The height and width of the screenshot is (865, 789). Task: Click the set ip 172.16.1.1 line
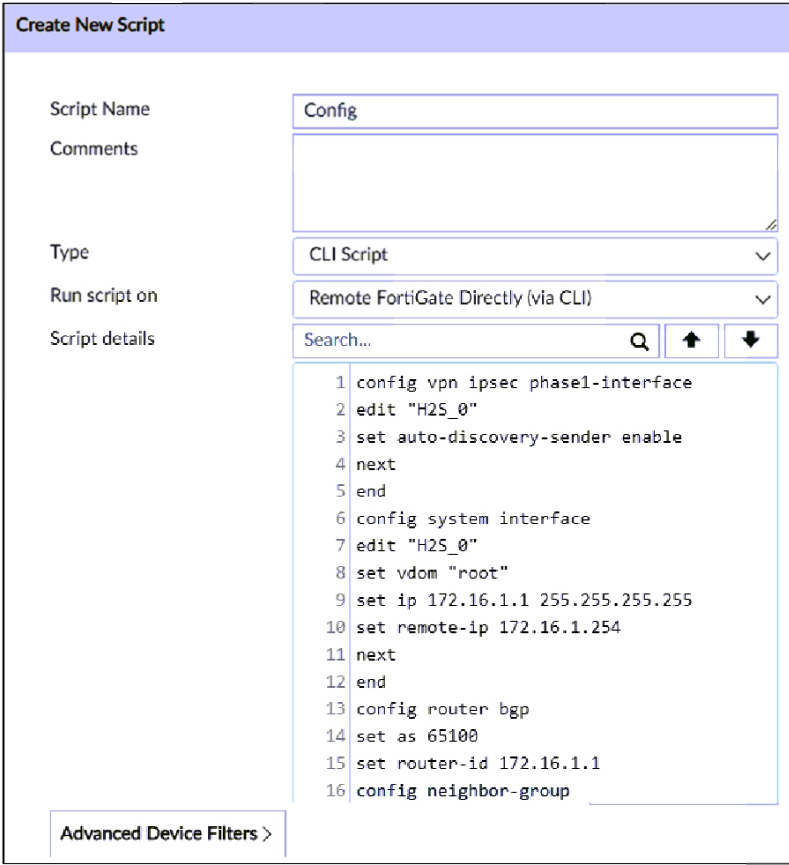[524, 600]
